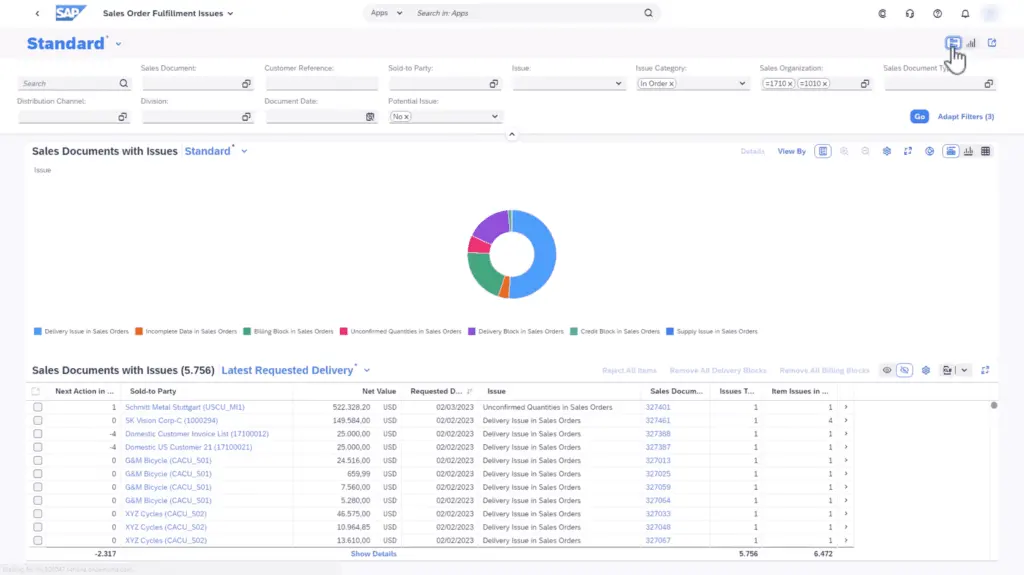Open sales document 327401 link
Screen dimensions: 1024x575
[658, 407]
